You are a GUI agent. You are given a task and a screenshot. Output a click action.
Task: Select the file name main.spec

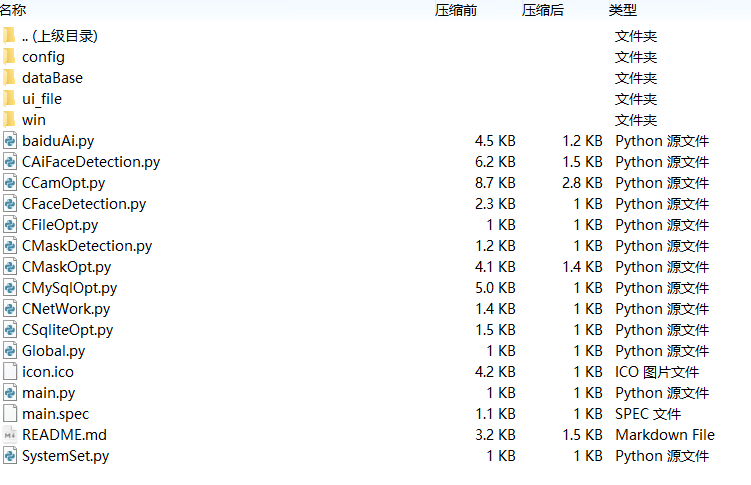[56, 414]
